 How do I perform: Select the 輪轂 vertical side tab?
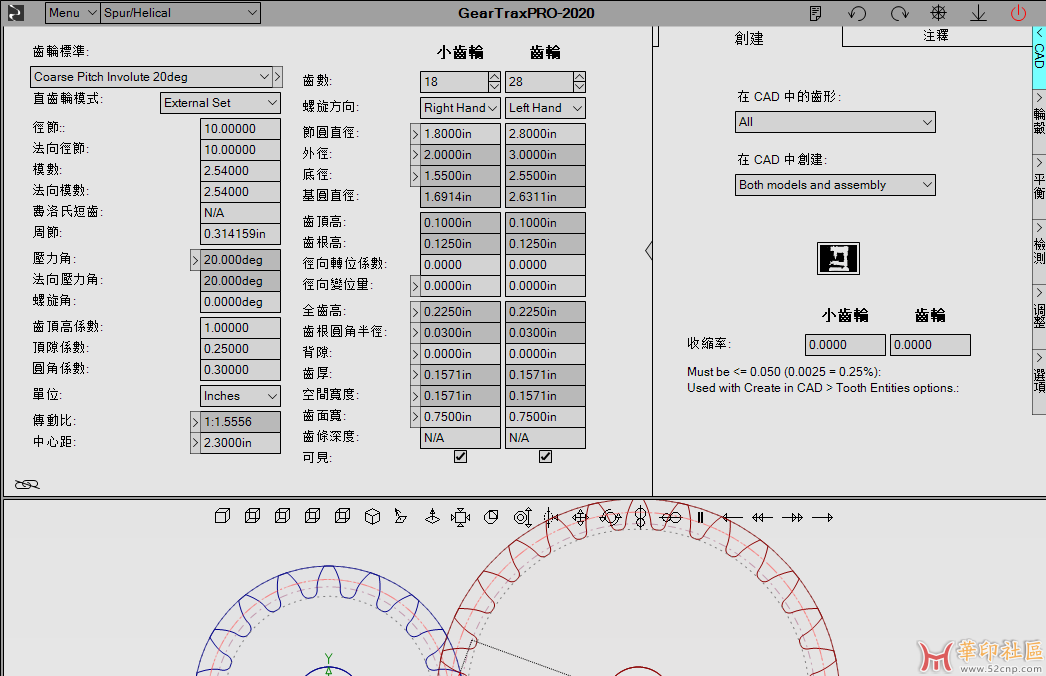pos(1039,122)
